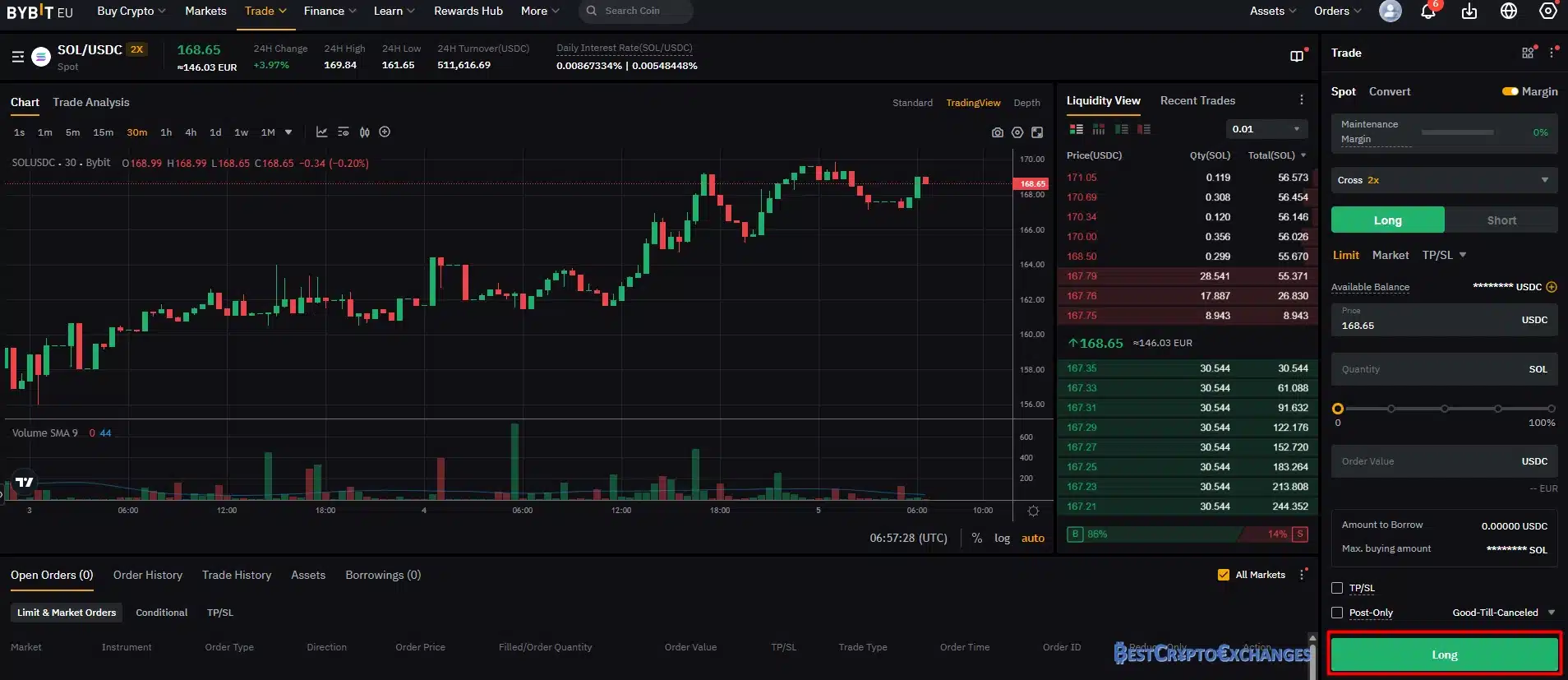
Task: Open the chart type line icon
Action: click(321, 132)
